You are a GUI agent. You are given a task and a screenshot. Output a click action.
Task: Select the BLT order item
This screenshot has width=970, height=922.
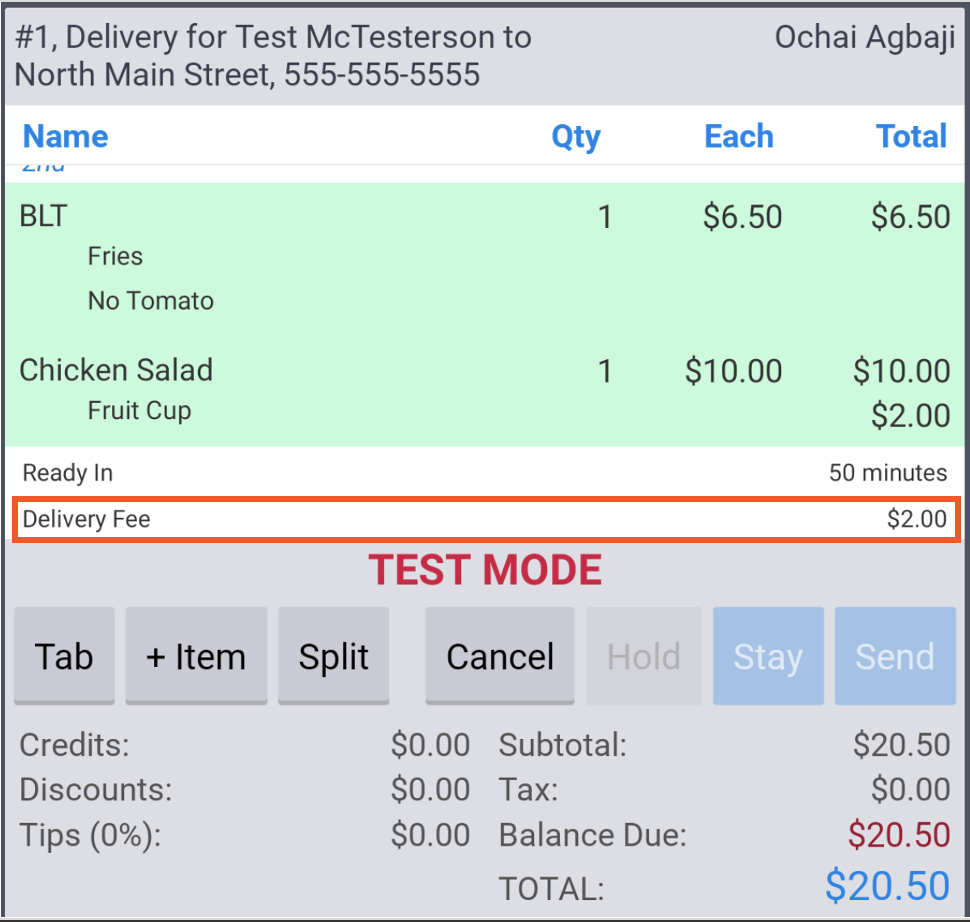[44, 216]
